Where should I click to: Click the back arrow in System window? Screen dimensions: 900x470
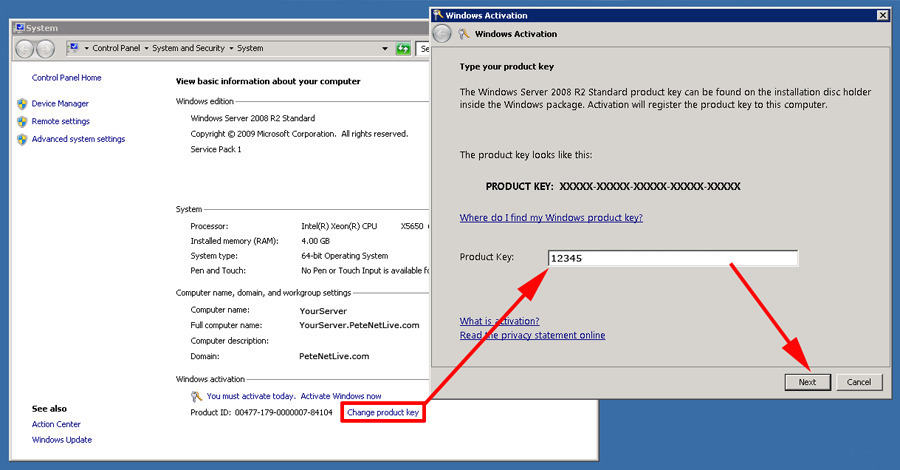[x=26, y=48]
